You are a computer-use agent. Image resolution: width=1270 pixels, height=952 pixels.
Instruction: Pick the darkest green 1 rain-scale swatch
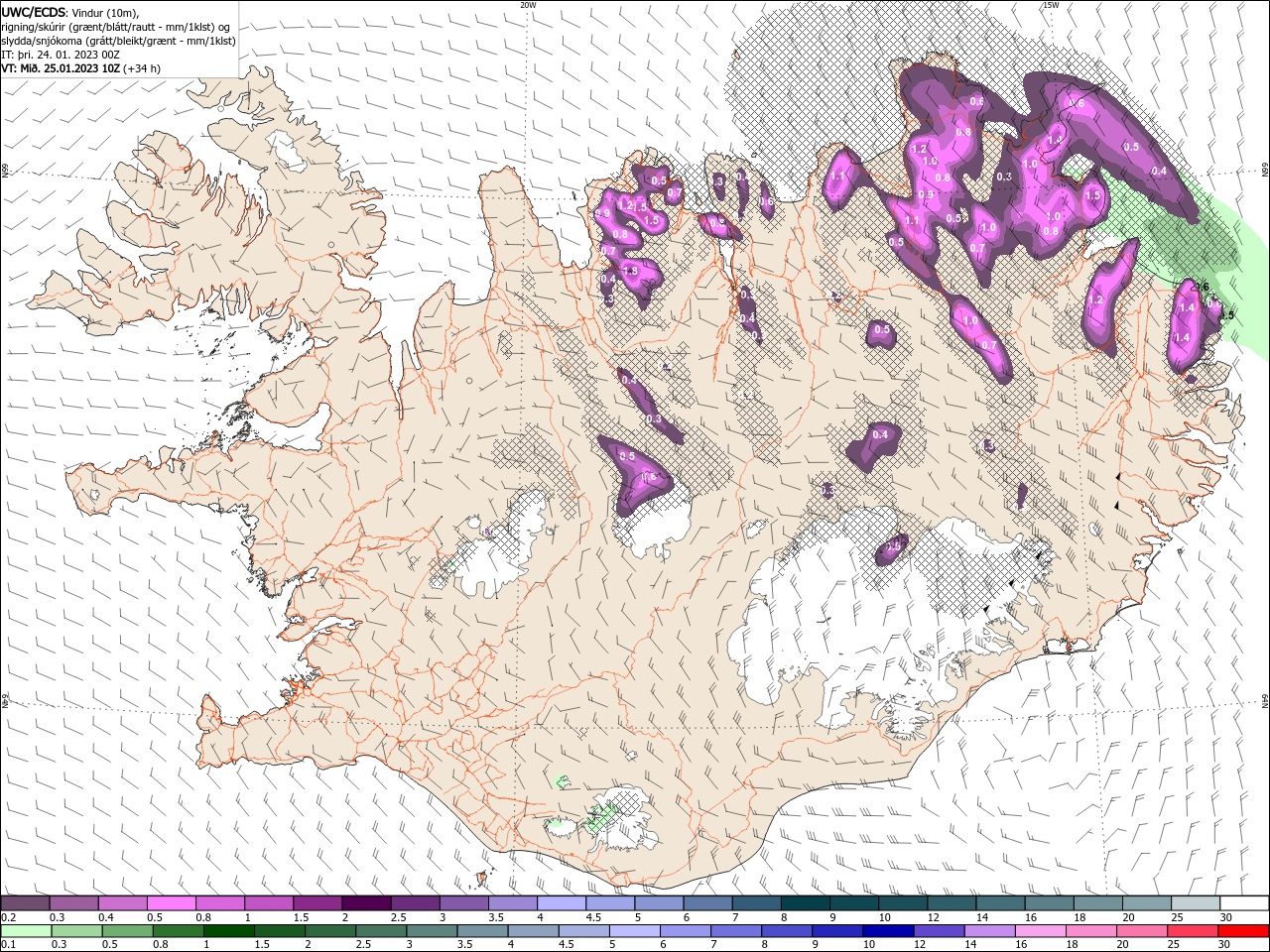229,931
